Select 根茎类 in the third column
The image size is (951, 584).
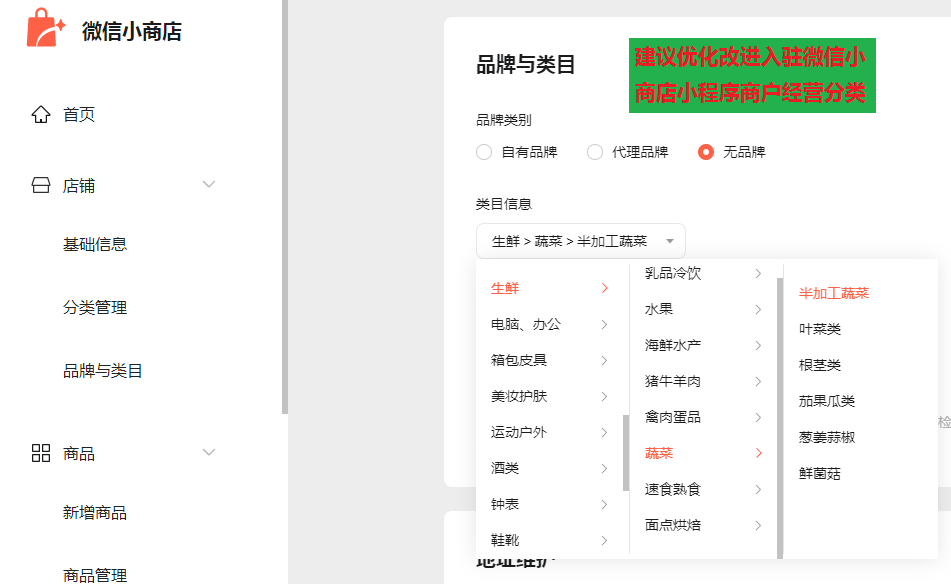coord(819,365)
